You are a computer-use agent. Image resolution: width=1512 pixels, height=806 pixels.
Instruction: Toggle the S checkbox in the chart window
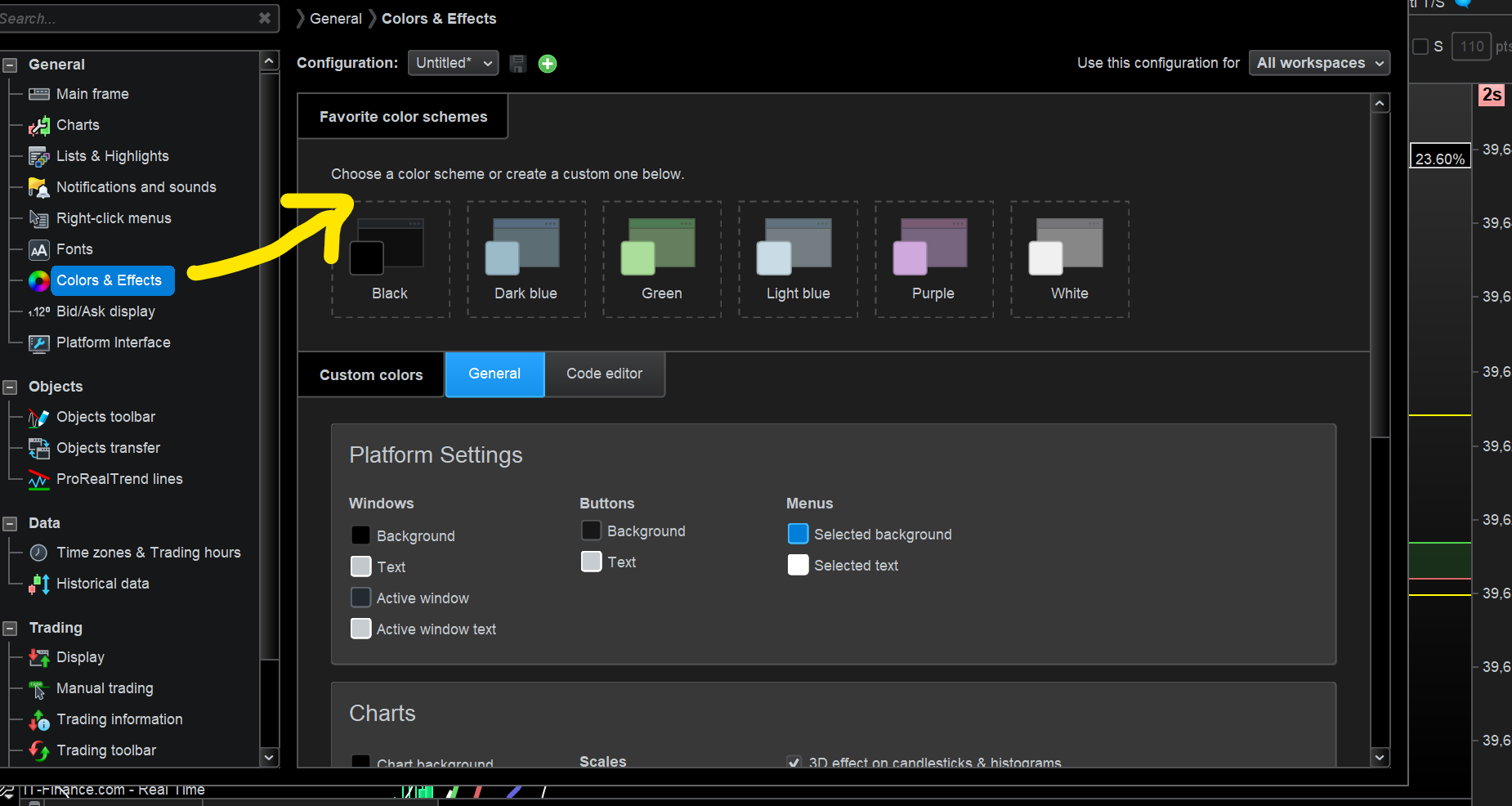1420,47
